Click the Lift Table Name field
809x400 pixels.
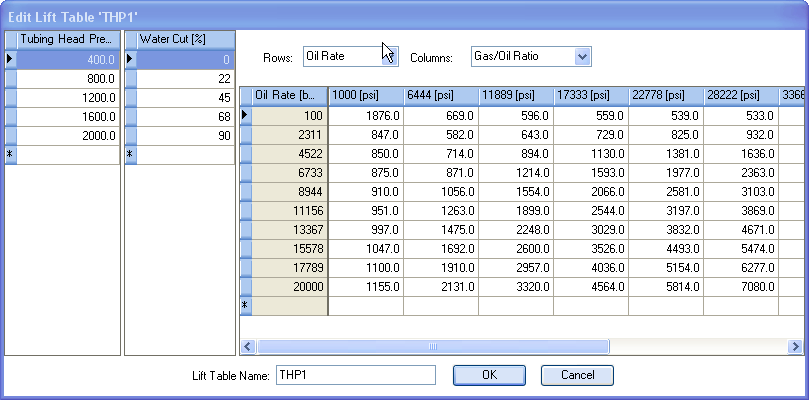point(355,375)
